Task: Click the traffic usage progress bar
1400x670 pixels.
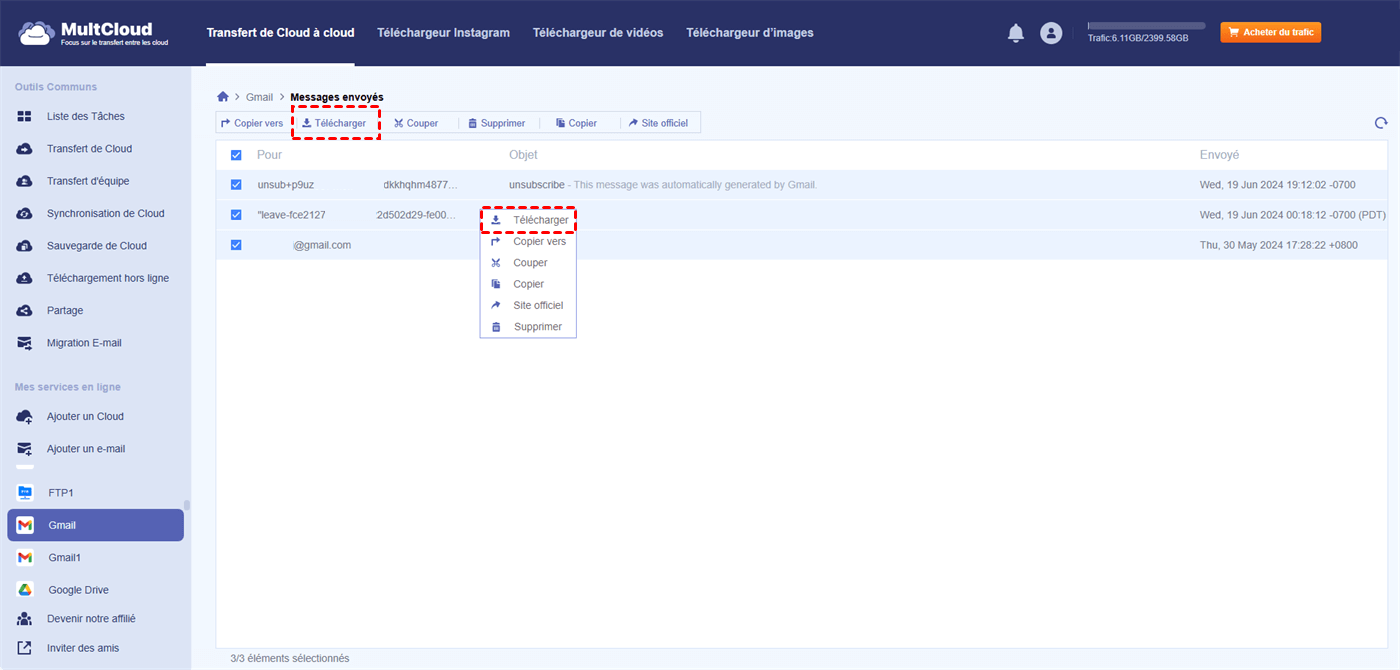Action: coord(1146,25)
